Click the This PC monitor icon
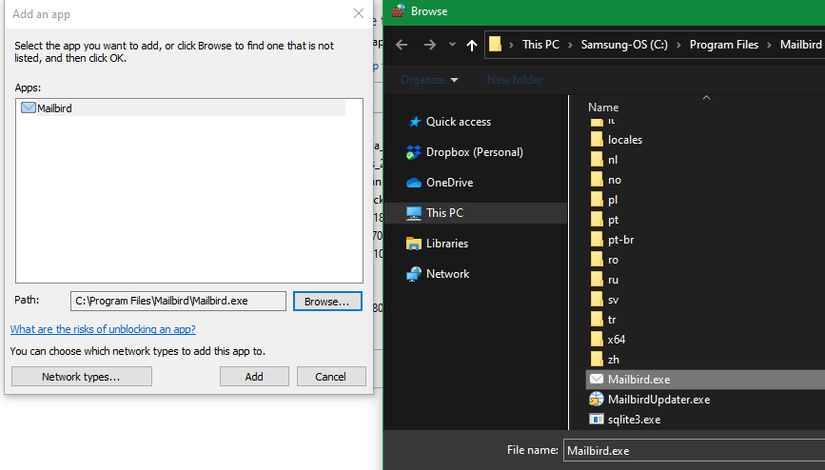Viewport: 825px width, 470px height. click(414, 213)
